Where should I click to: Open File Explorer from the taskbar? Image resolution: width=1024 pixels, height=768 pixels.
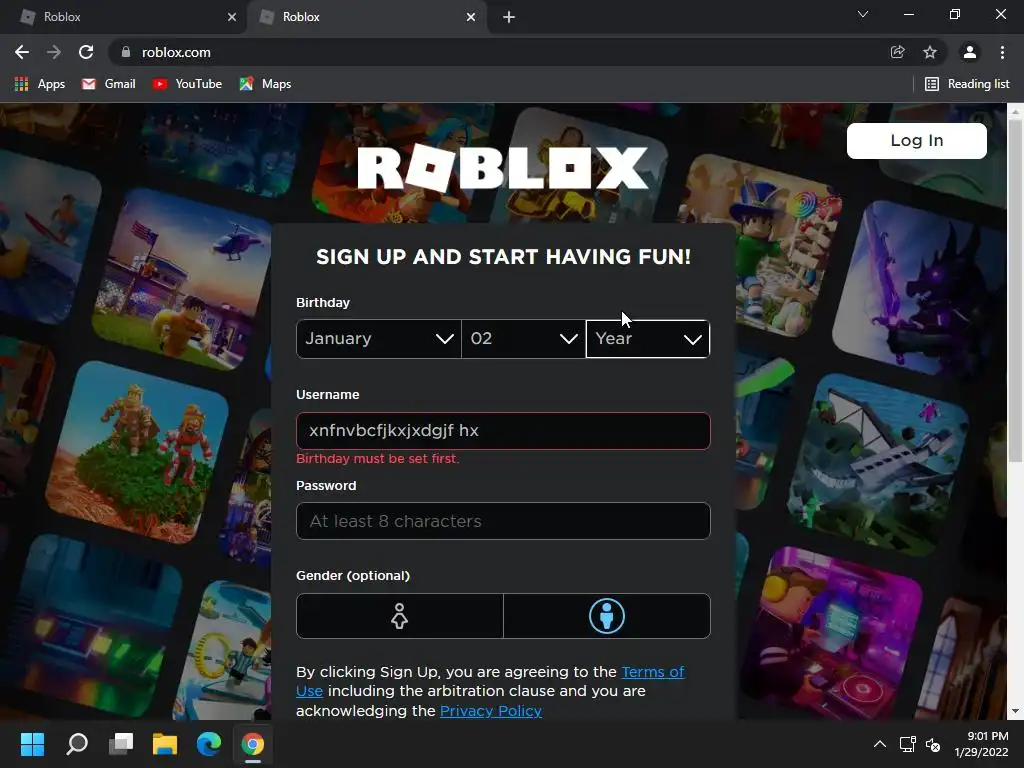click(165, 744)
